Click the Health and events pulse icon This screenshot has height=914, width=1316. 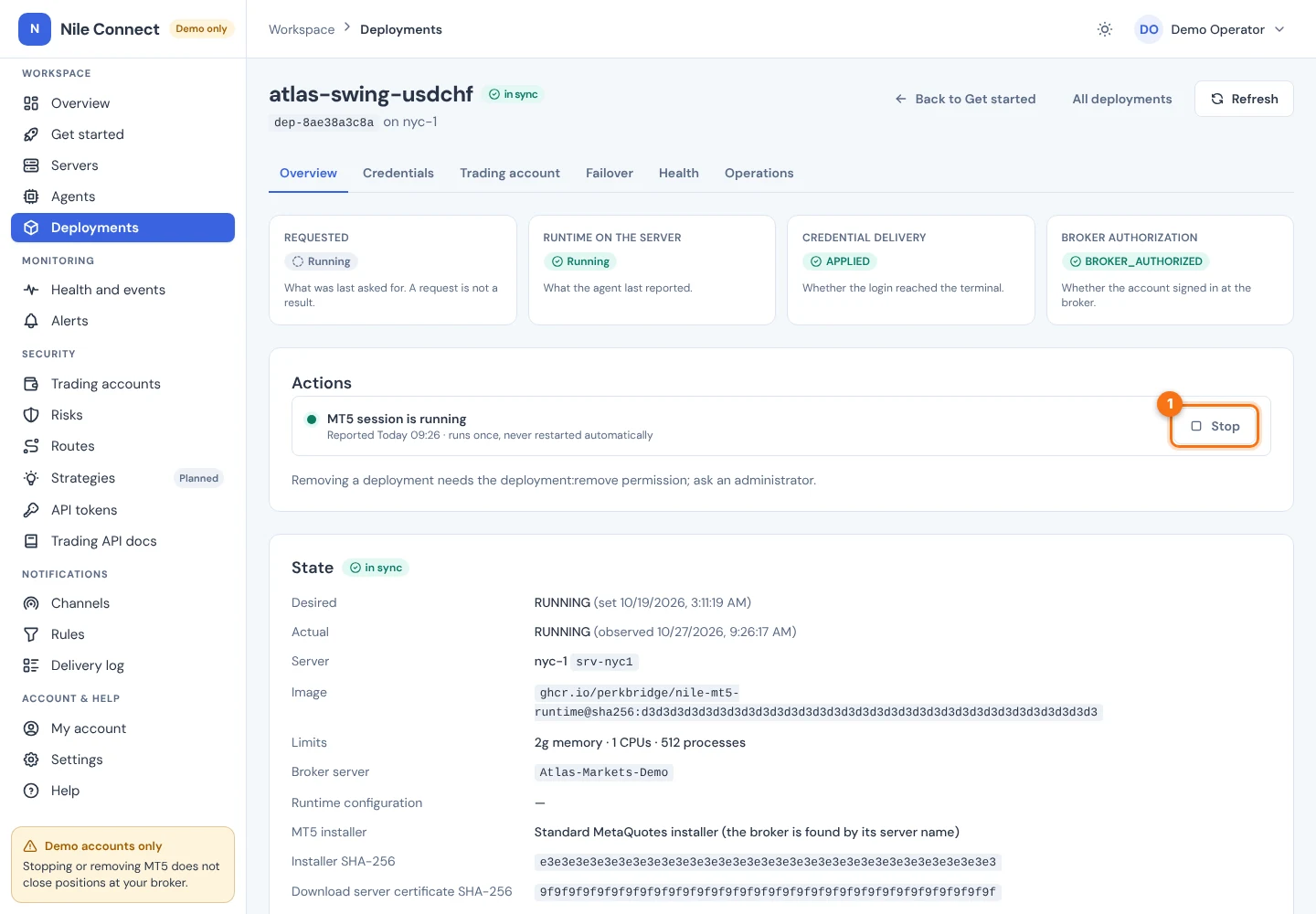point(31,290)
